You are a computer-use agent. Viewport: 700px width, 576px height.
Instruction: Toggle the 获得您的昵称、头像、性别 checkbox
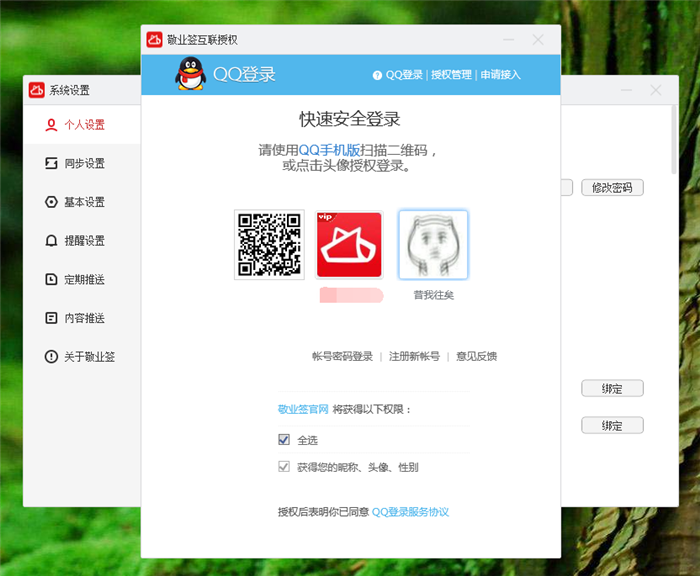(284, 467)
